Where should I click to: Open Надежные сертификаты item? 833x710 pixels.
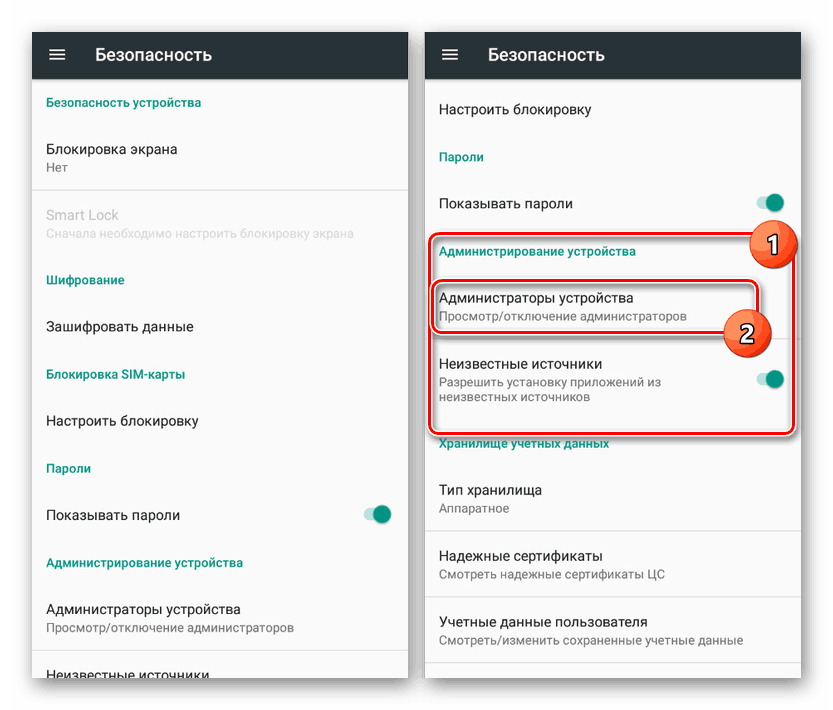pos(534,564)
